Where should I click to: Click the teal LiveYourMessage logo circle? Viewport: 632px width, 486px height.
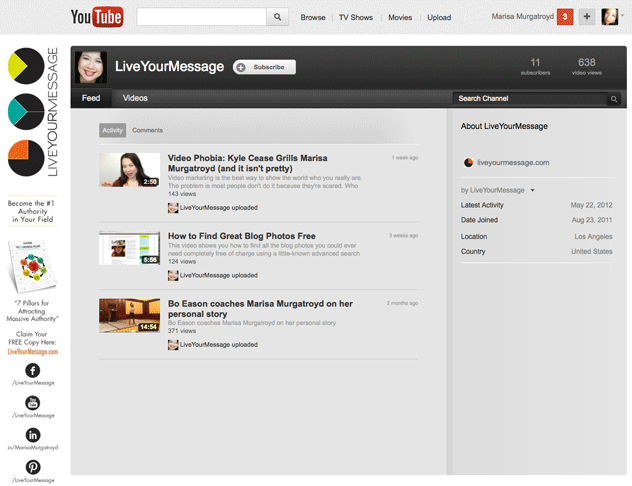26,112
